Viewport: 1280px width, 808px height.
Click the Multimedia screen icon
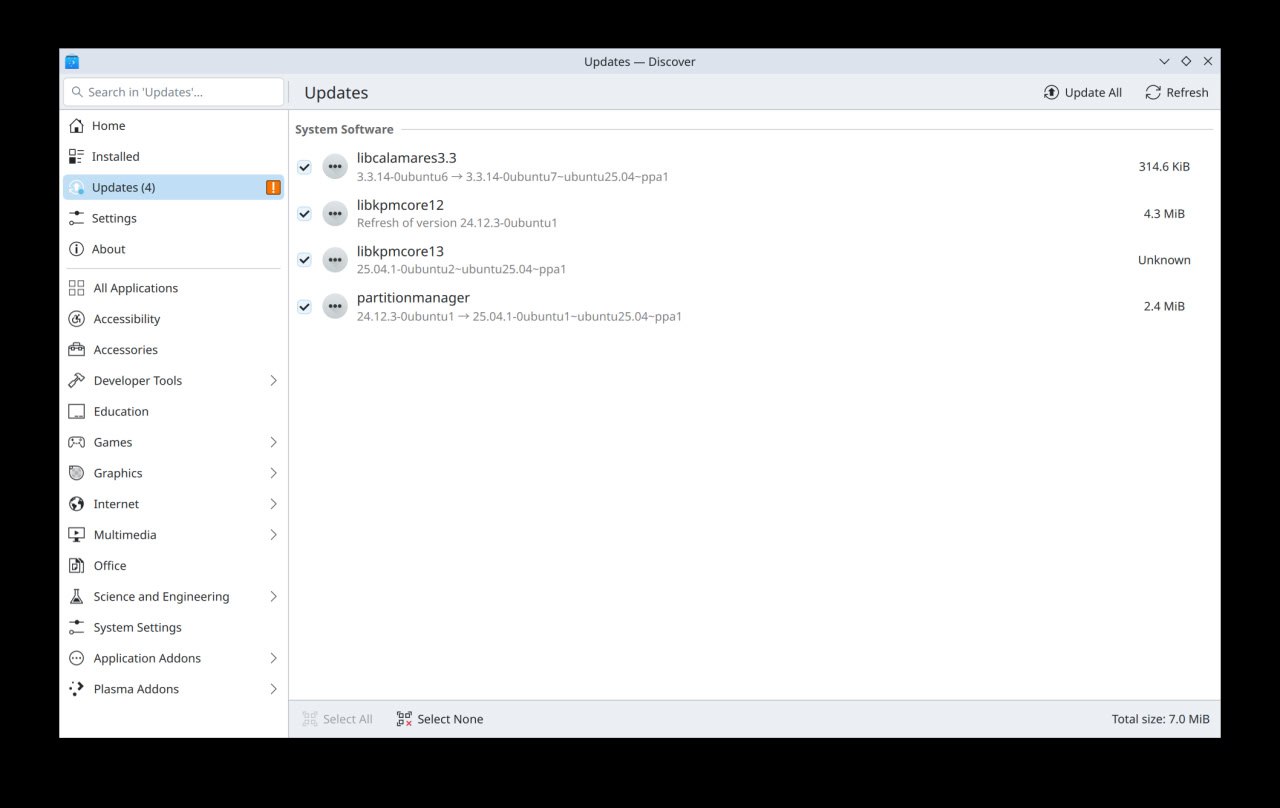tap(76, 535)
